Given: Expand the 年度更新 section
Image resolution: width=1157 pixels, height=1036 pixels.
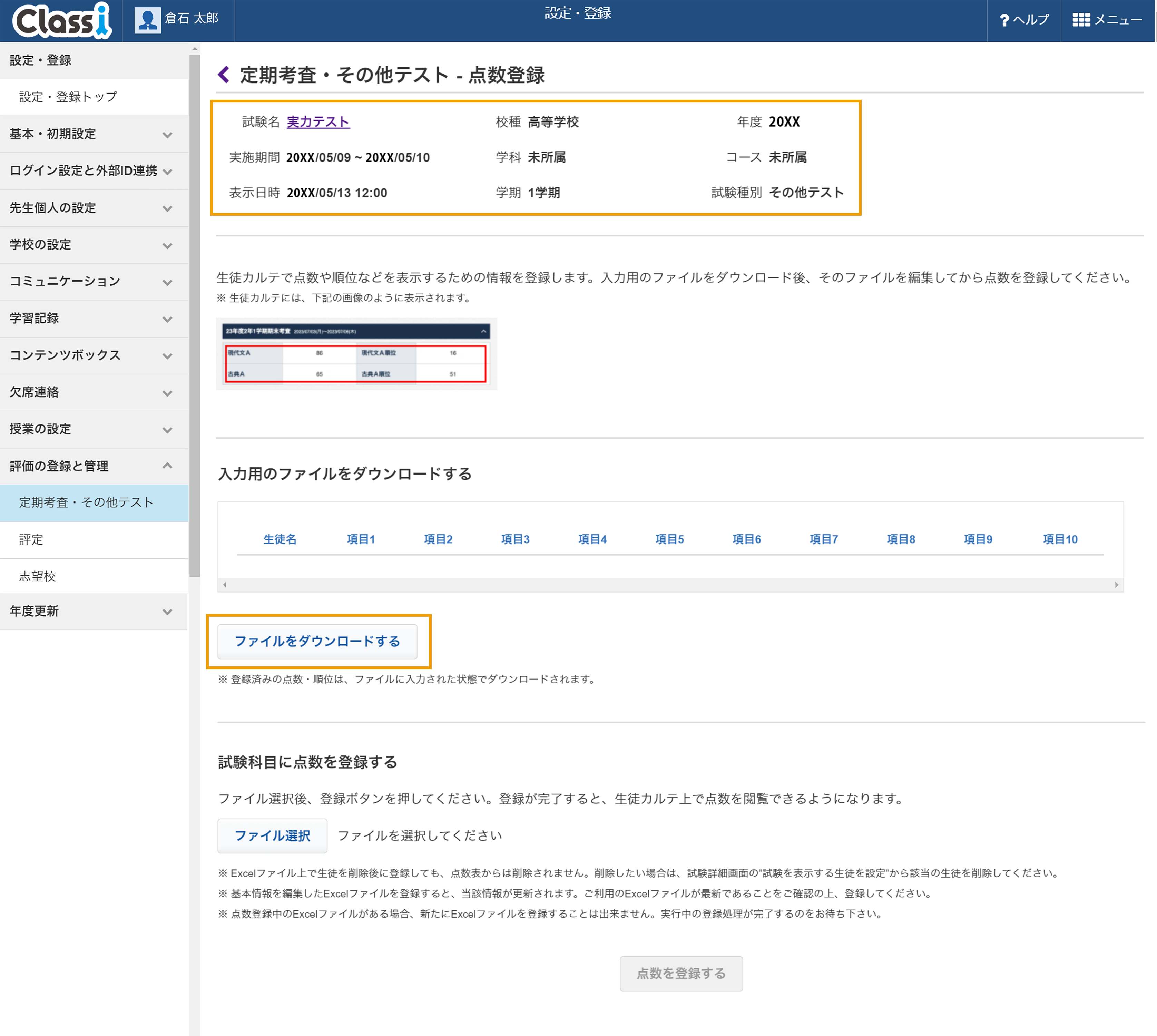Looking at the screenshot, I should pos(94,612).
